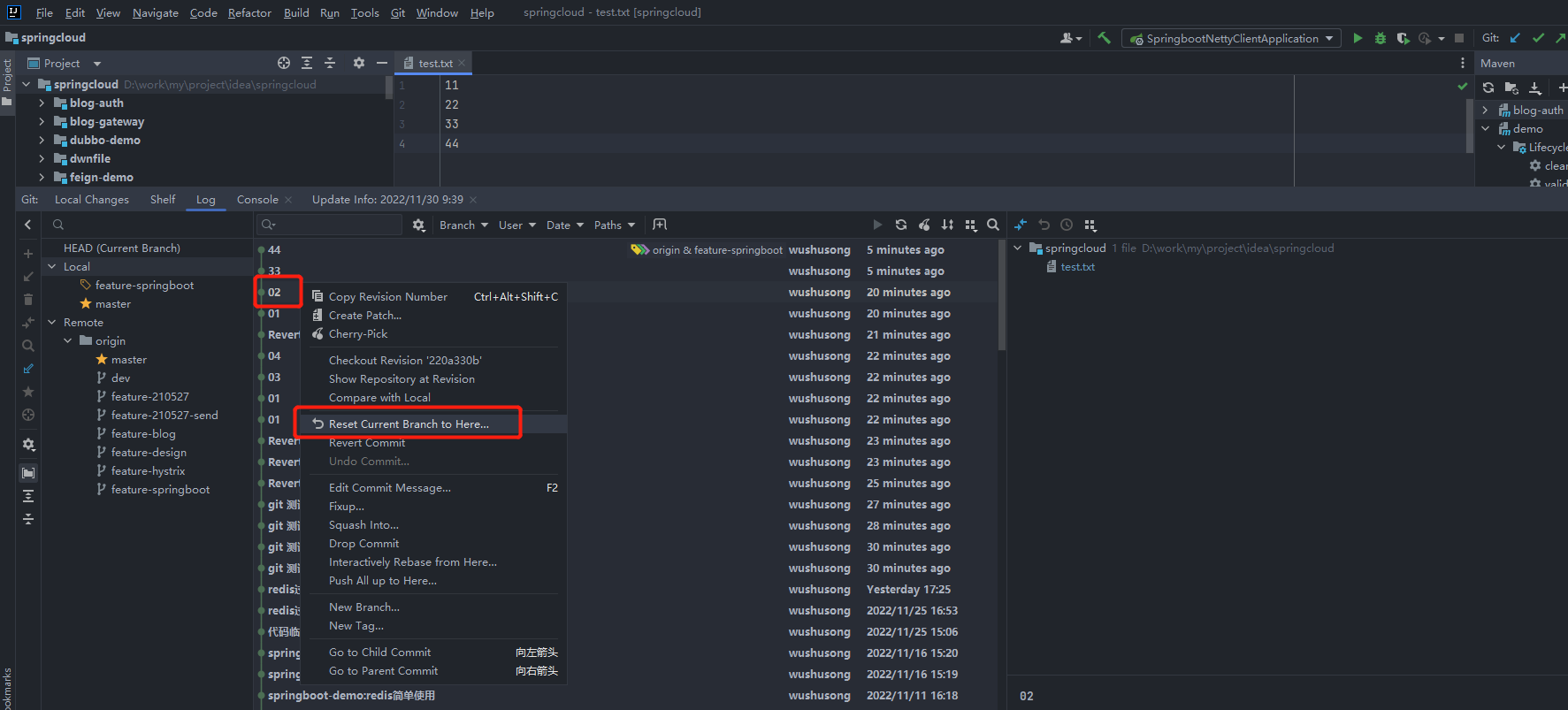Select Cherry-Pick from the context menu
This screenshot has height=710, width=1568.
pos(357,333)
